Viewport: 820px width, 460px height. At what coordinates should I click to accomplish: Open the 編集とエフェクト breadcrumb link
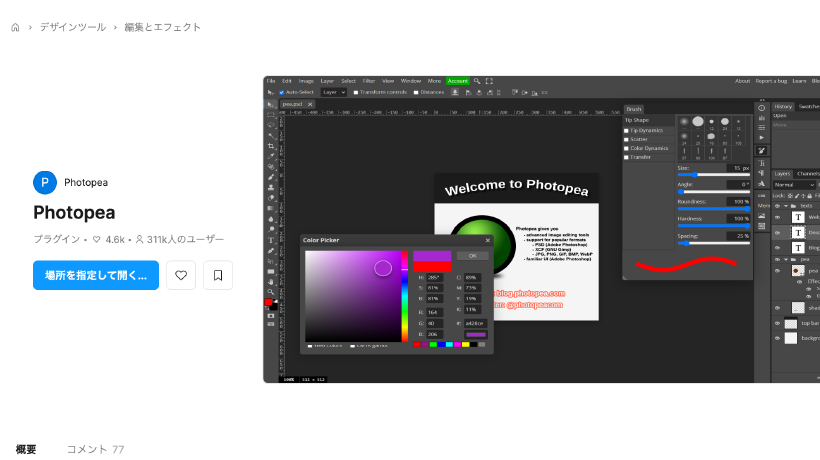click(162, 27)
